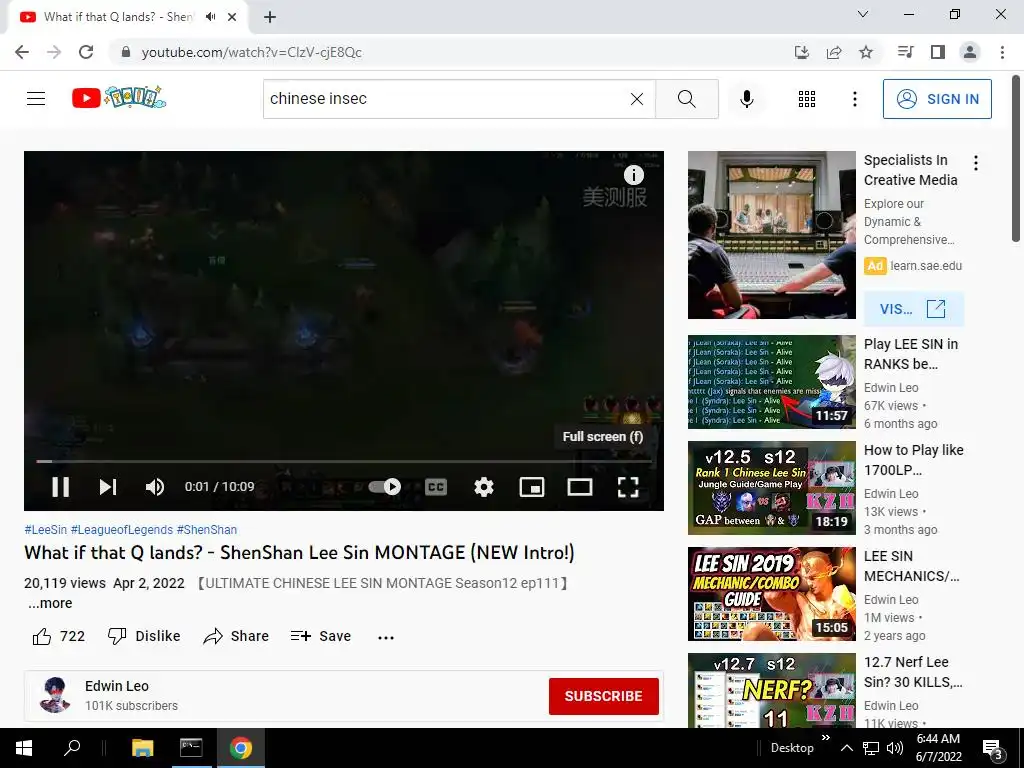The image size is (1024, 768).
Task: Dislike the video
Action: coord(144,636)
